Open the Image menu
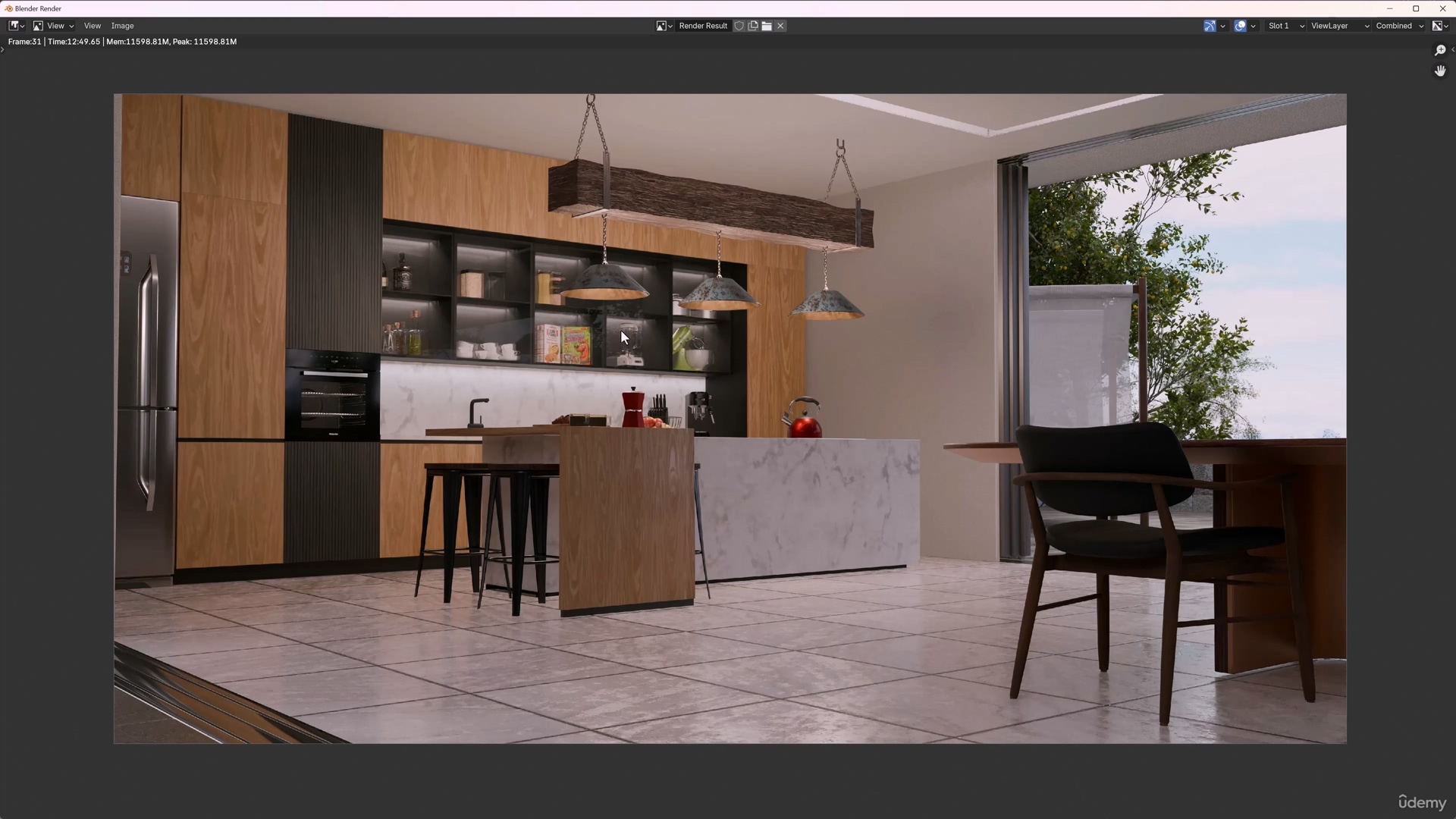 click(x=122, y=26)
